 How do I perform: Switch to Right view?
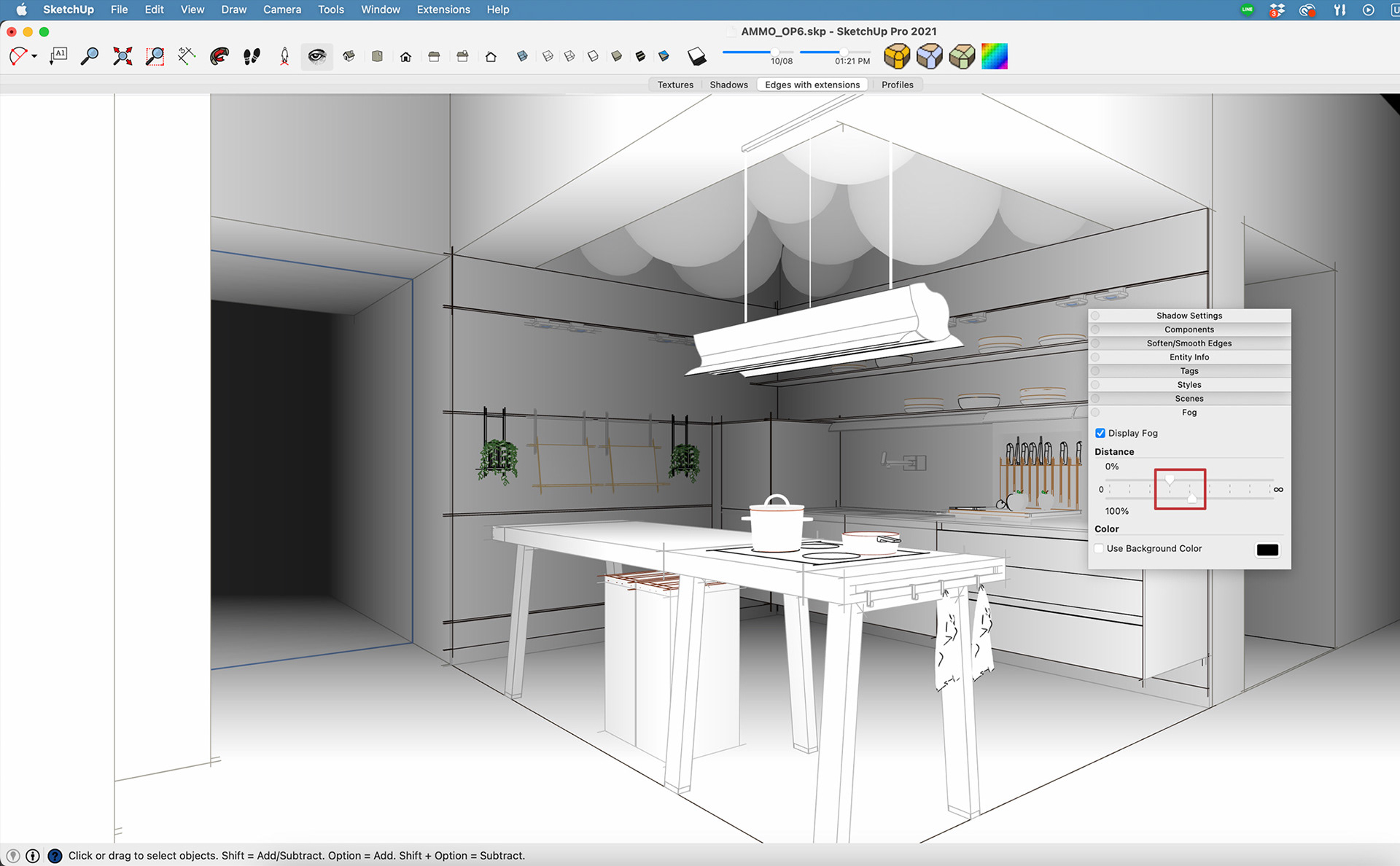tap(434, 56)
